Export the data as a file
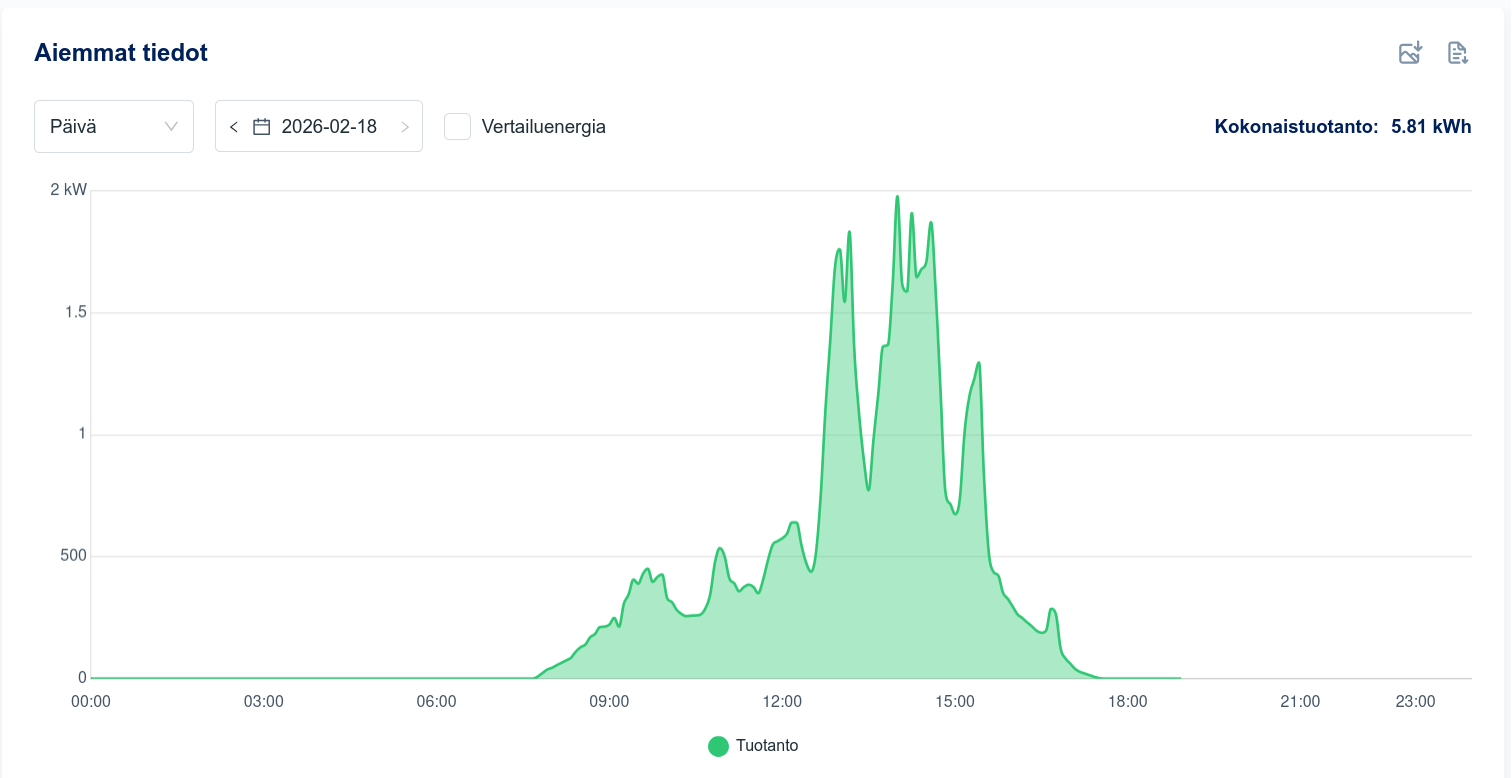Screen dimensions: 1512x778 point(1458,53)
